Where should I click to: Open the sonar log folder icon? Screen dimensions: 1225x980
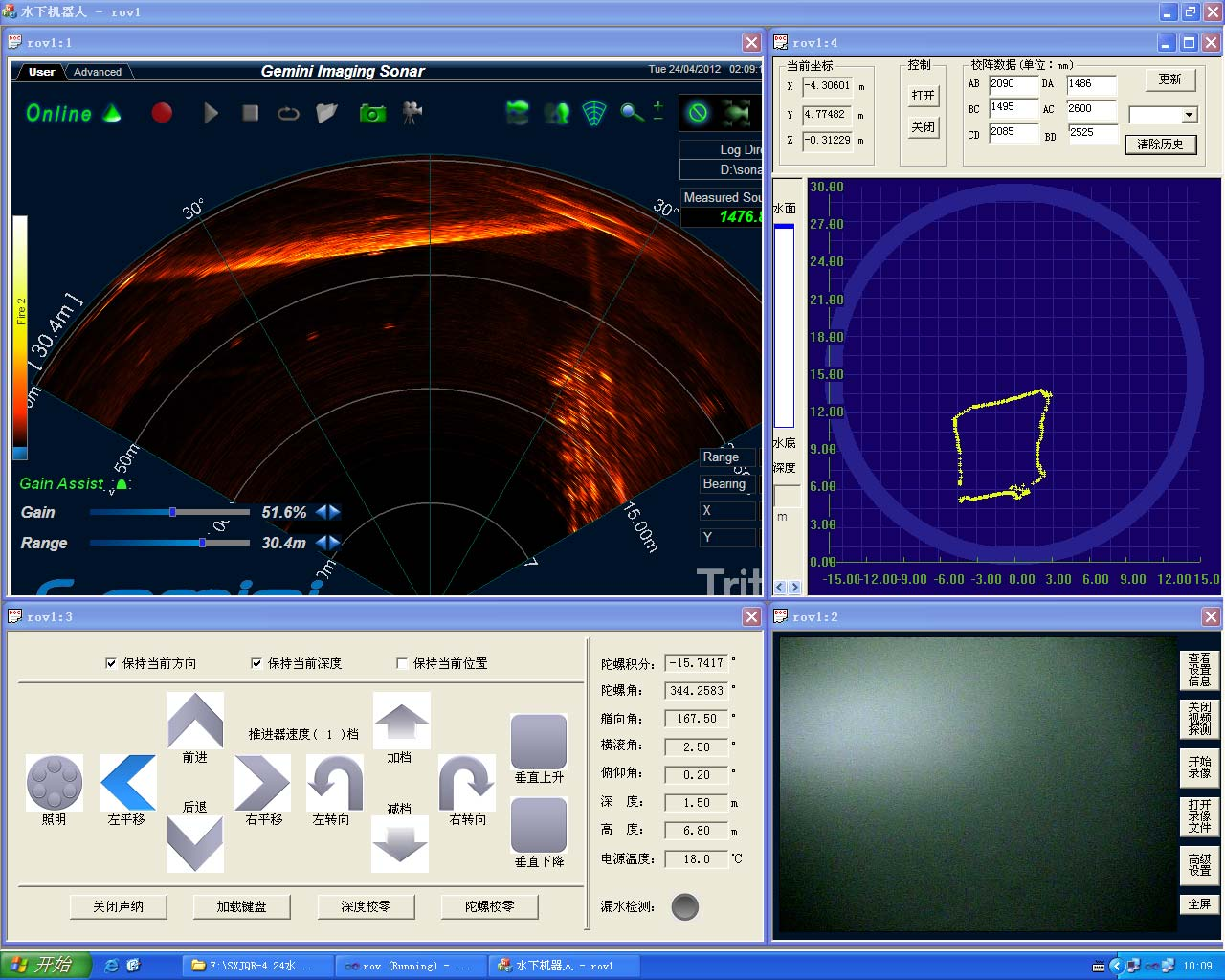[327, 113]
